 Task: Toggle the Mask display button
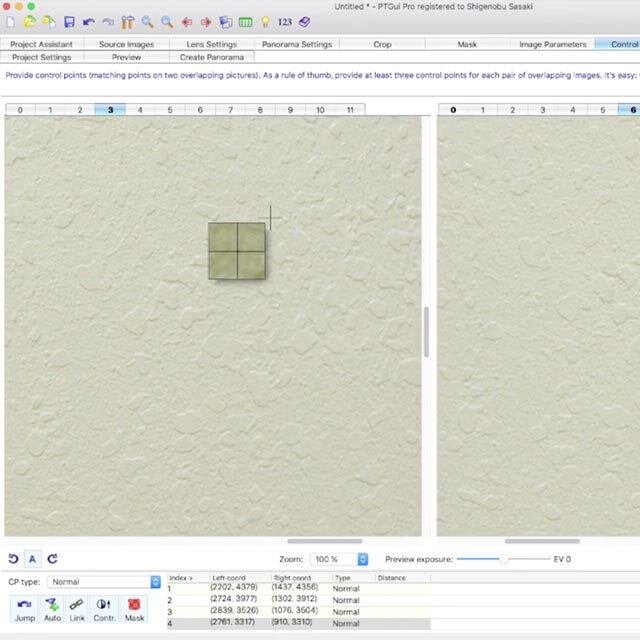click(x=134, y=609)
